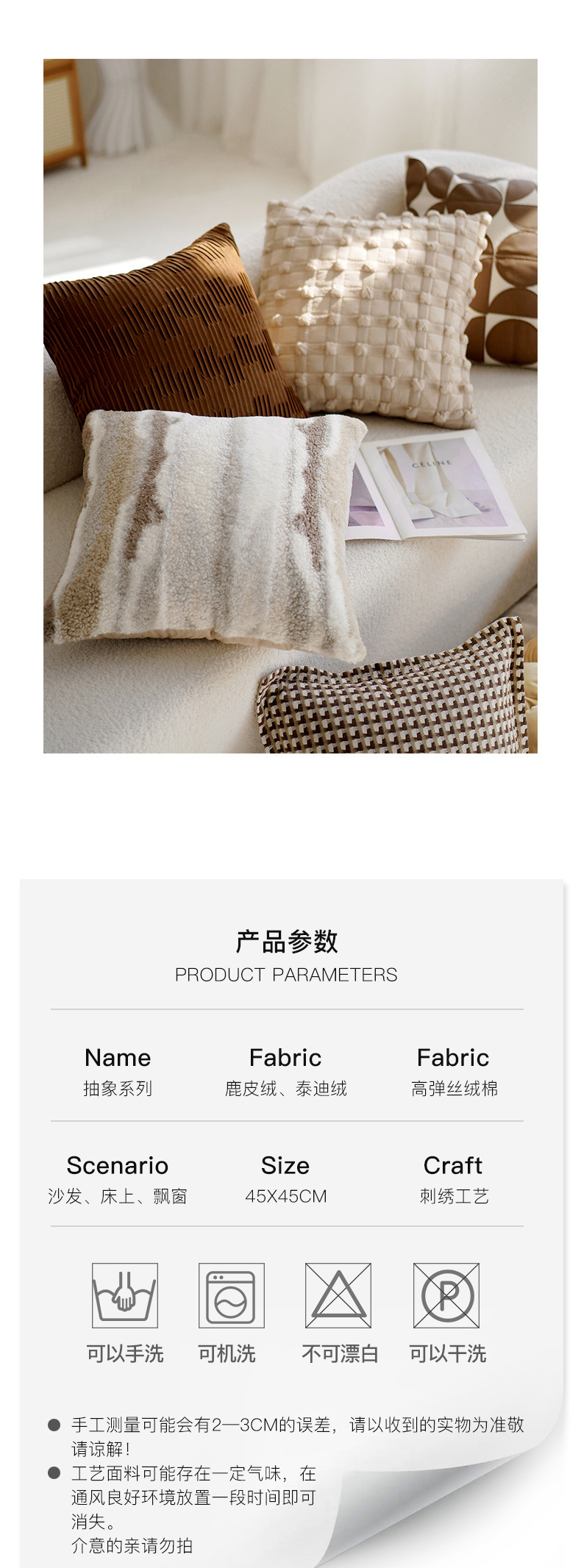Image resolution: width=581 pixels, height=1568 pixels.
Task: Click the 可以手洗 label
Action: coord(125,1353)
